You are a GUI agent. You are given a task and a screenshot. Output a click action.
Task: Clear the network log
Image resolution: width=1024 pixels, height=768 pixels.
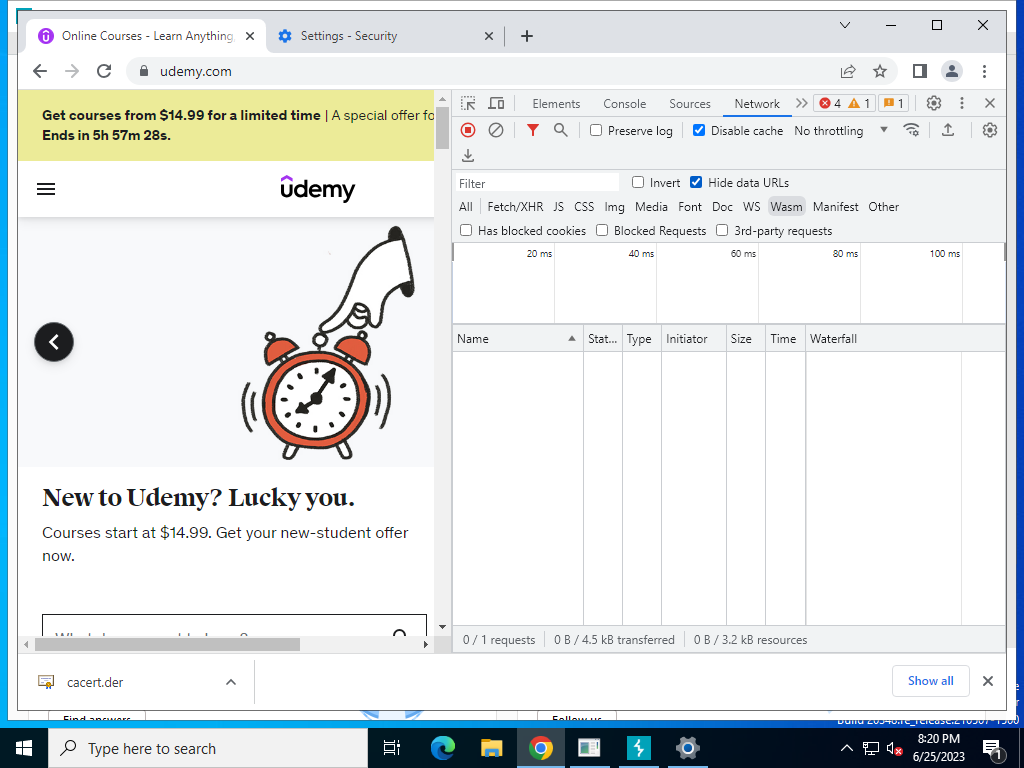point(496,130)
